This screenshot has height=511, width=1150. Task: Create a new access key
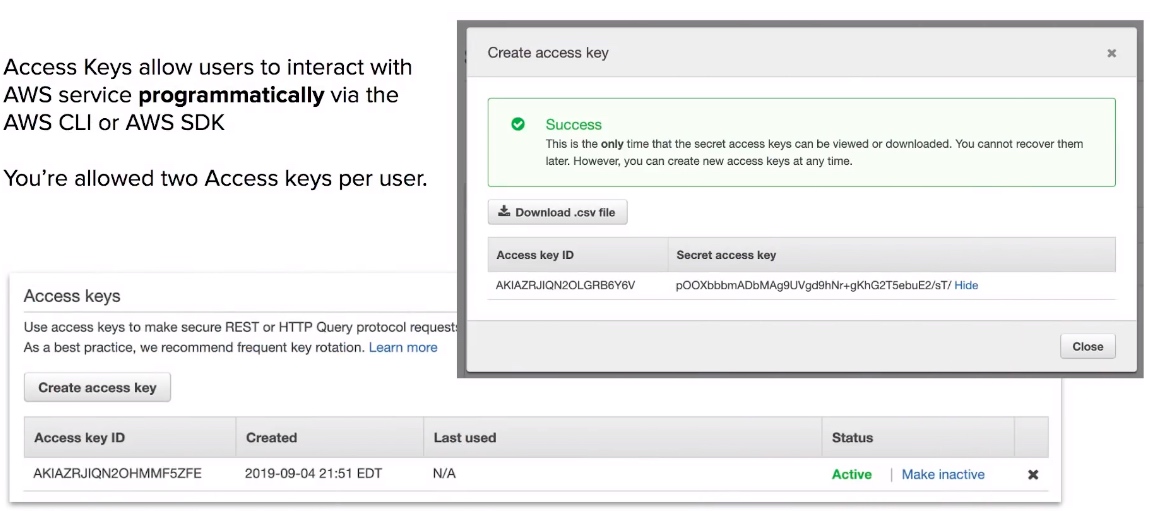[98, 387]
